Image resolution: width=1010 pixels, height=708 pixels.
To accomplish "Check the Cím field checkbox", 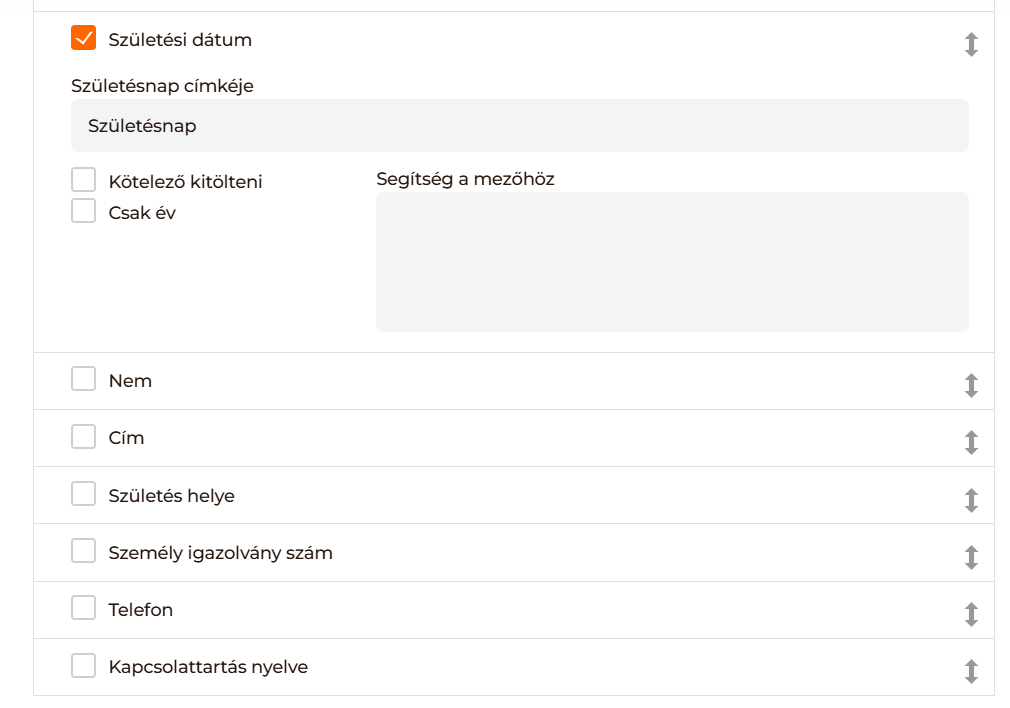I will point(84,437).
